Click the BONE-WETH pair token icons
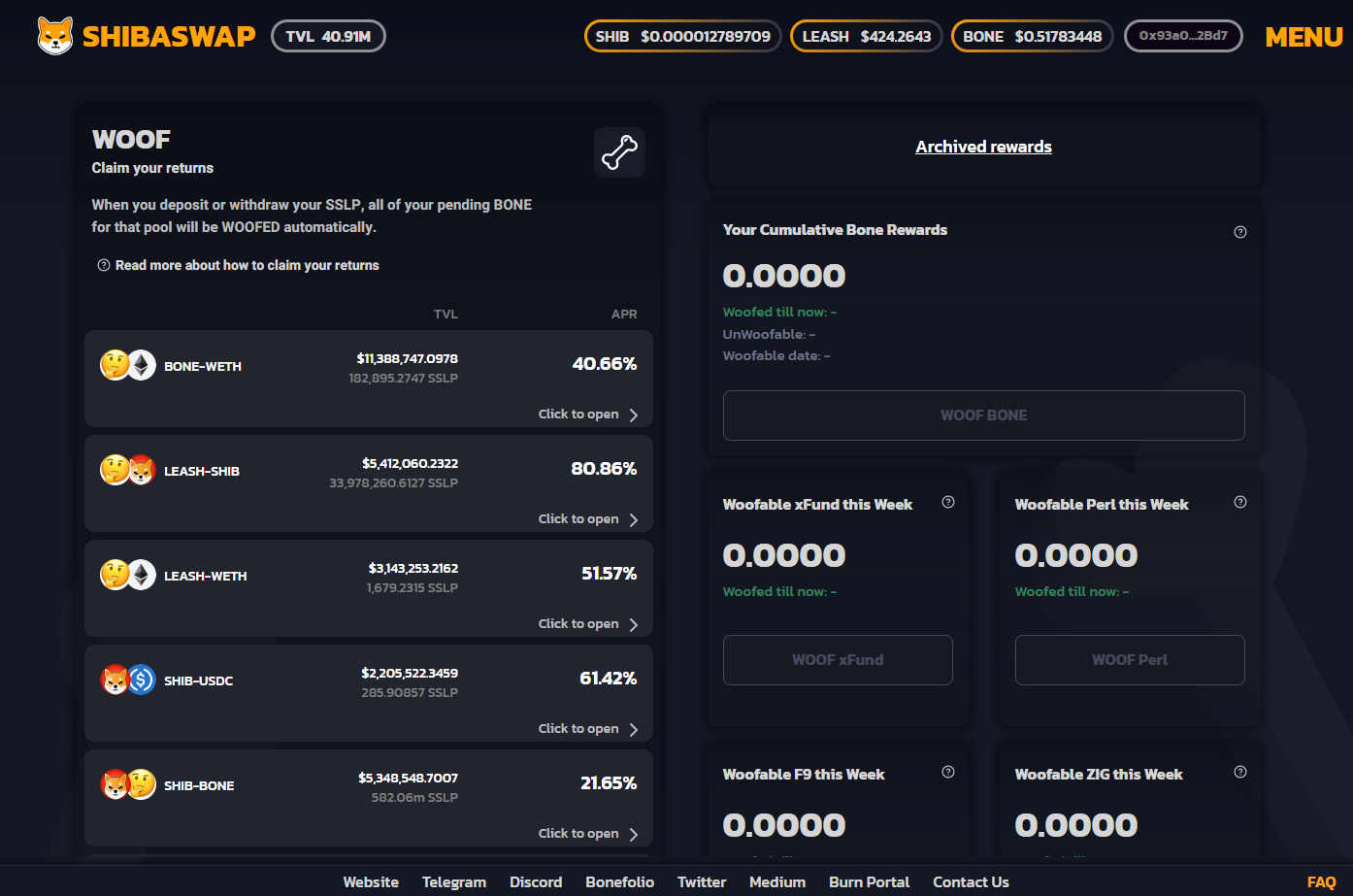Screen dimensions: 1353x896 pos(128,365)
